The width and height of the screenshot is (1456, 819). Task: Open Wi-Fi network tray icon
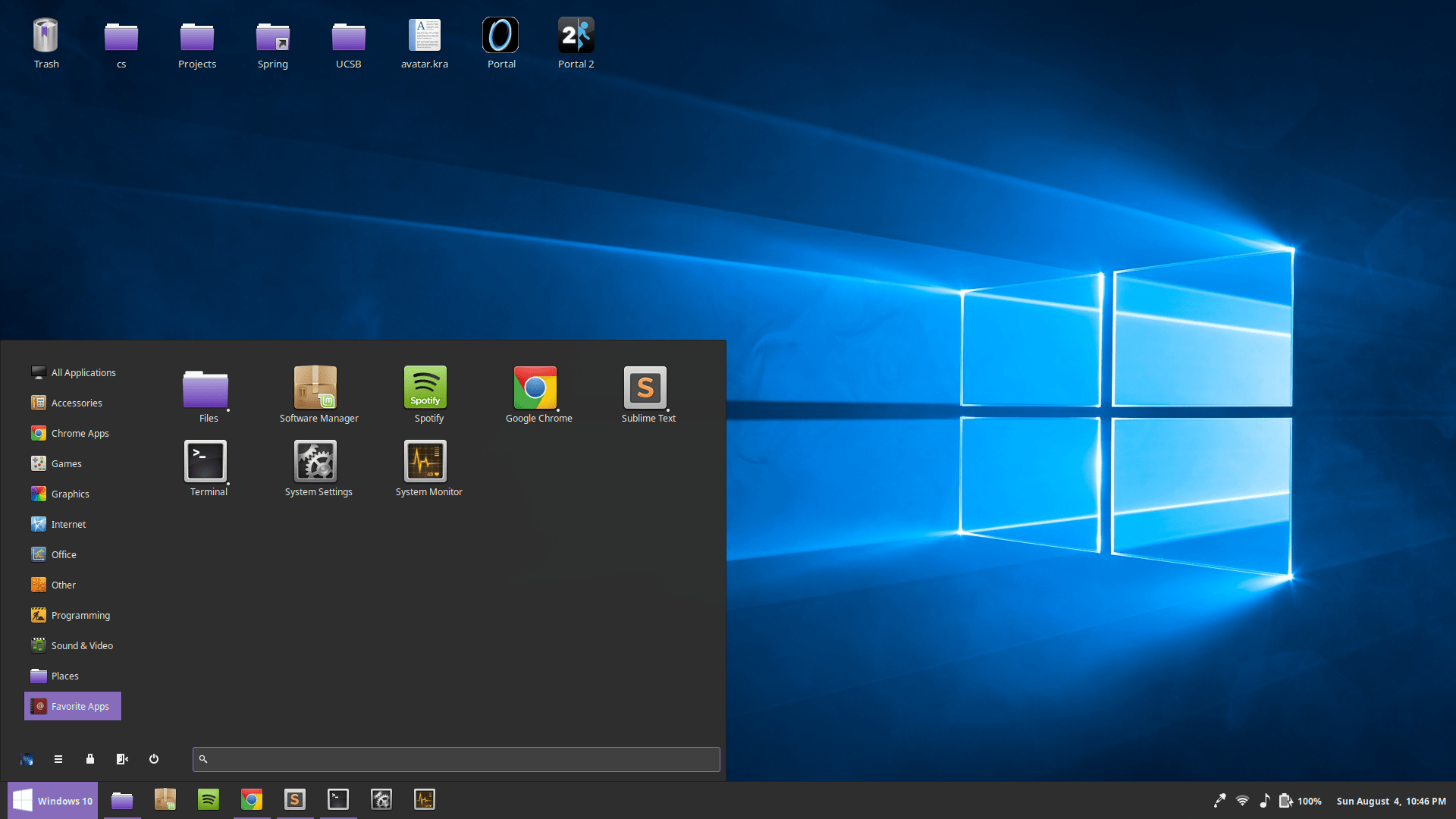click(x=1242, y=801)
